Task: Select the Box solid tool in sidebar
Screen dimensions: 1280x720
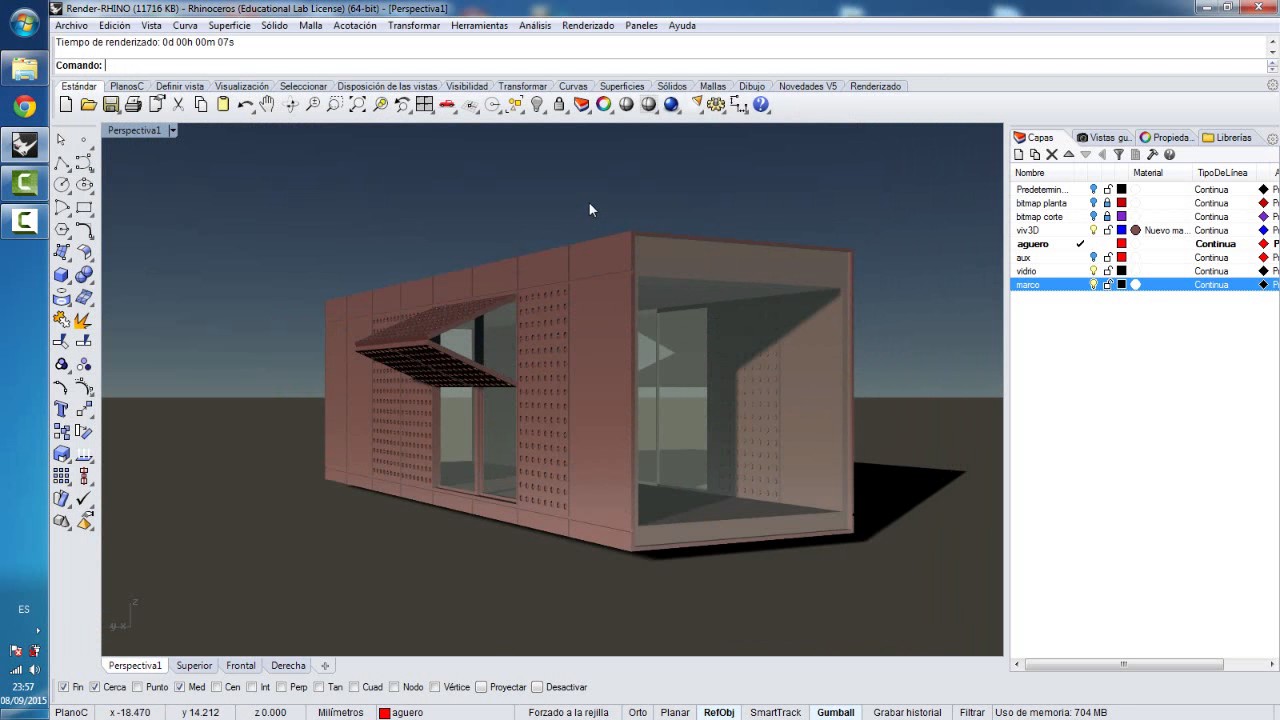Action: point(62,275)
